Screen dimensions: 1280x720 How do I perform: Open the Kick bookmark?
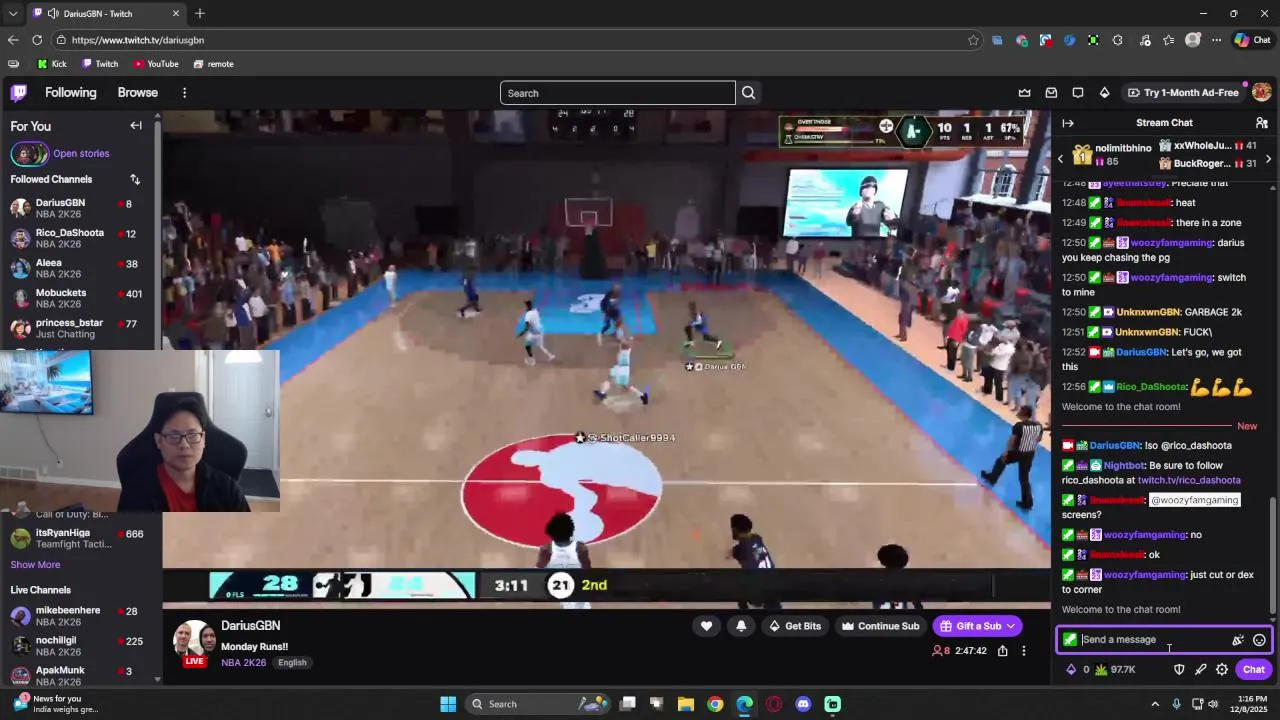click(x=52, y=64)
